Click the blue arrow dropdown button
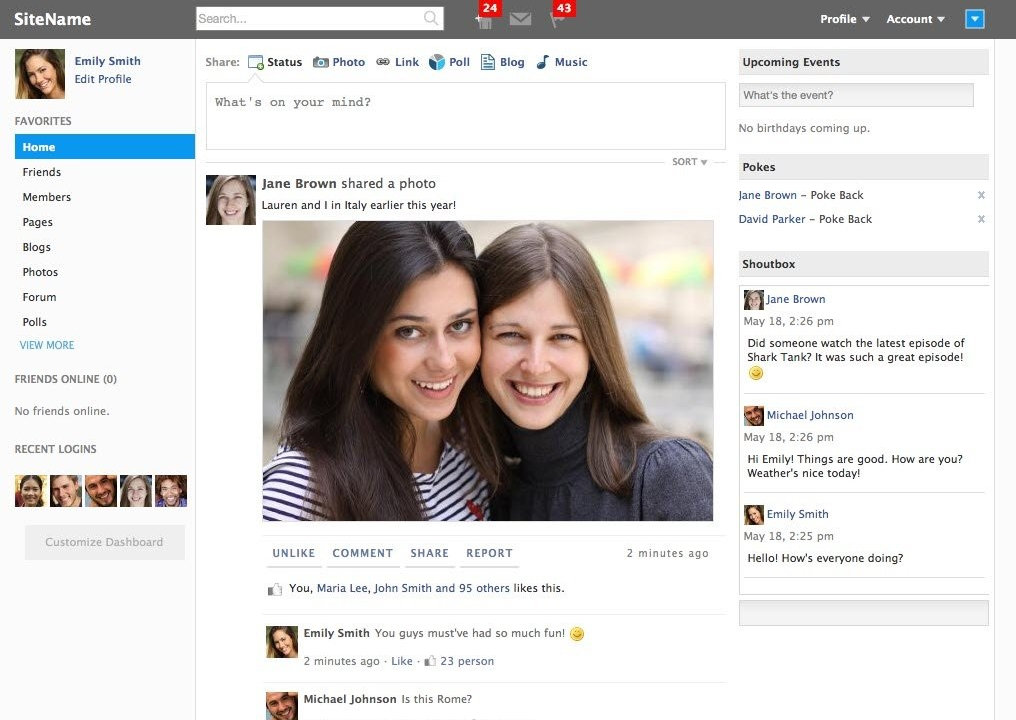The width and height of the screenshot is (1016, 720). point(975,19)
